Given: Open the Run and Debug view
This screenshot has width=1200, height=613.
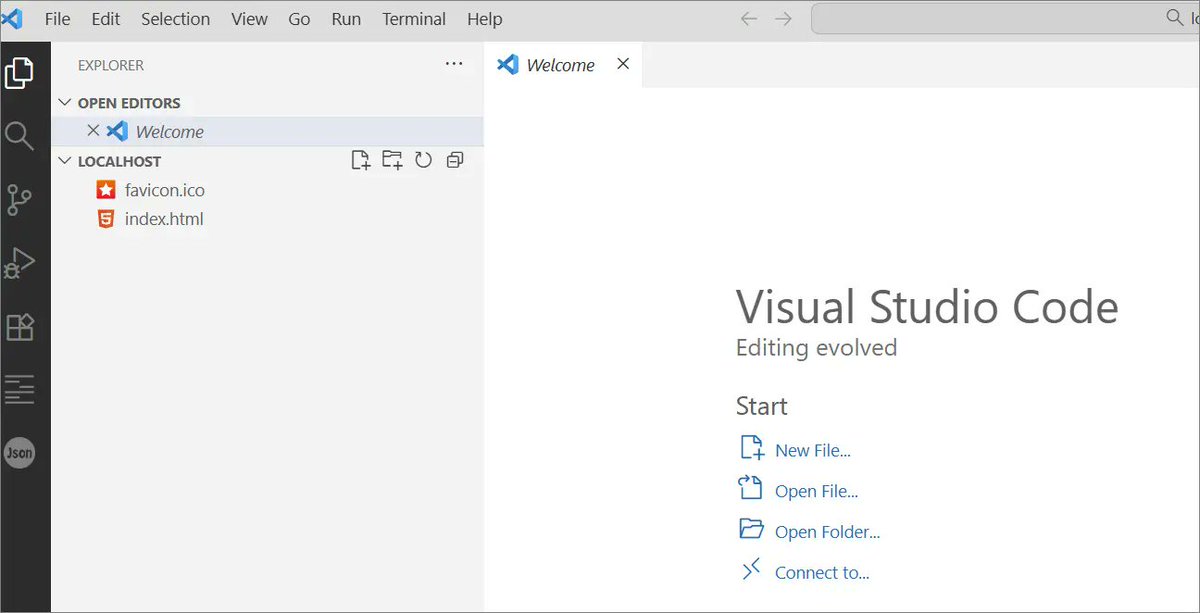Looking at the screenshot, I should (x=20, y=263).
